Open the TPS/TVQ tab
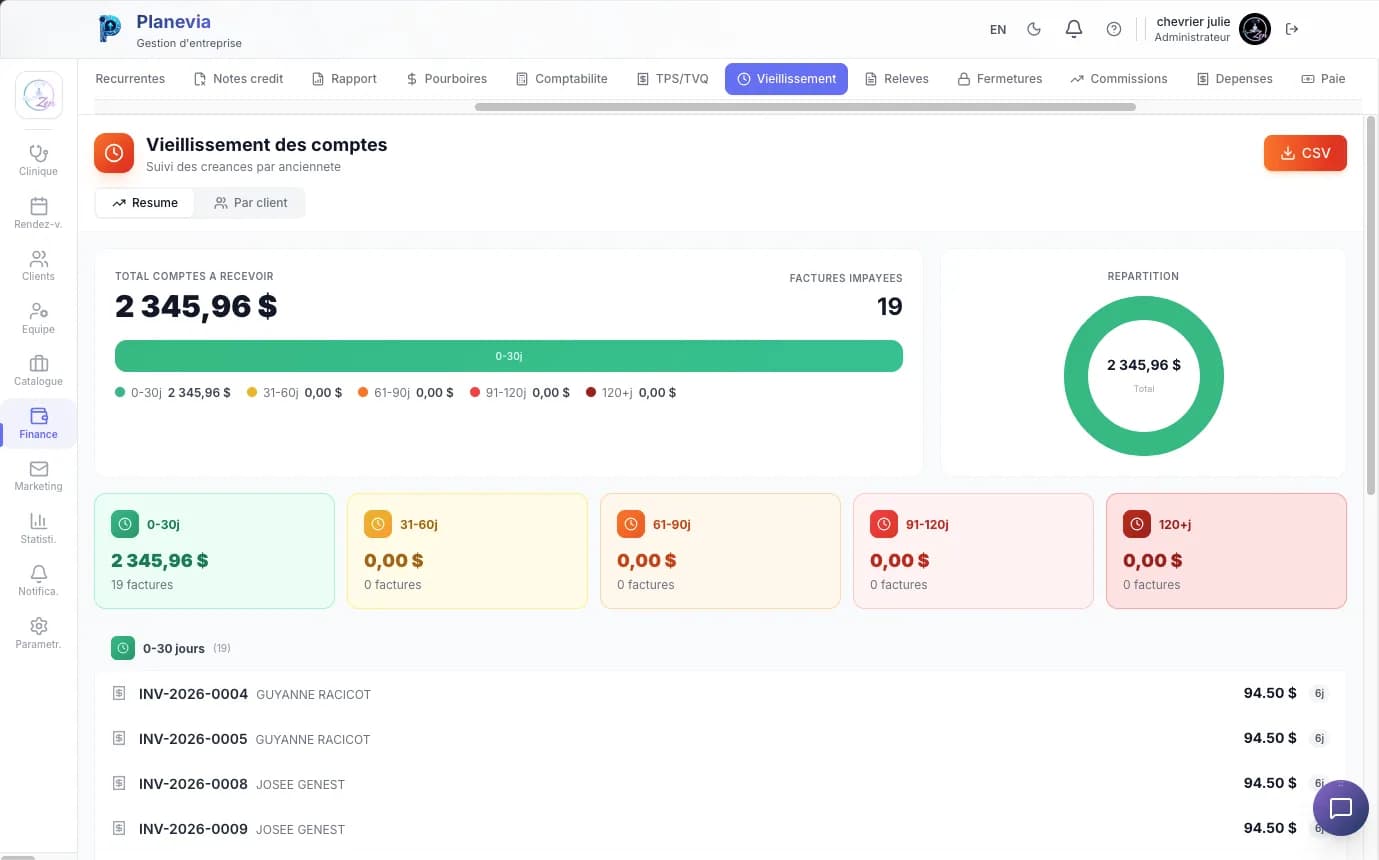 (x=672, y=79)
